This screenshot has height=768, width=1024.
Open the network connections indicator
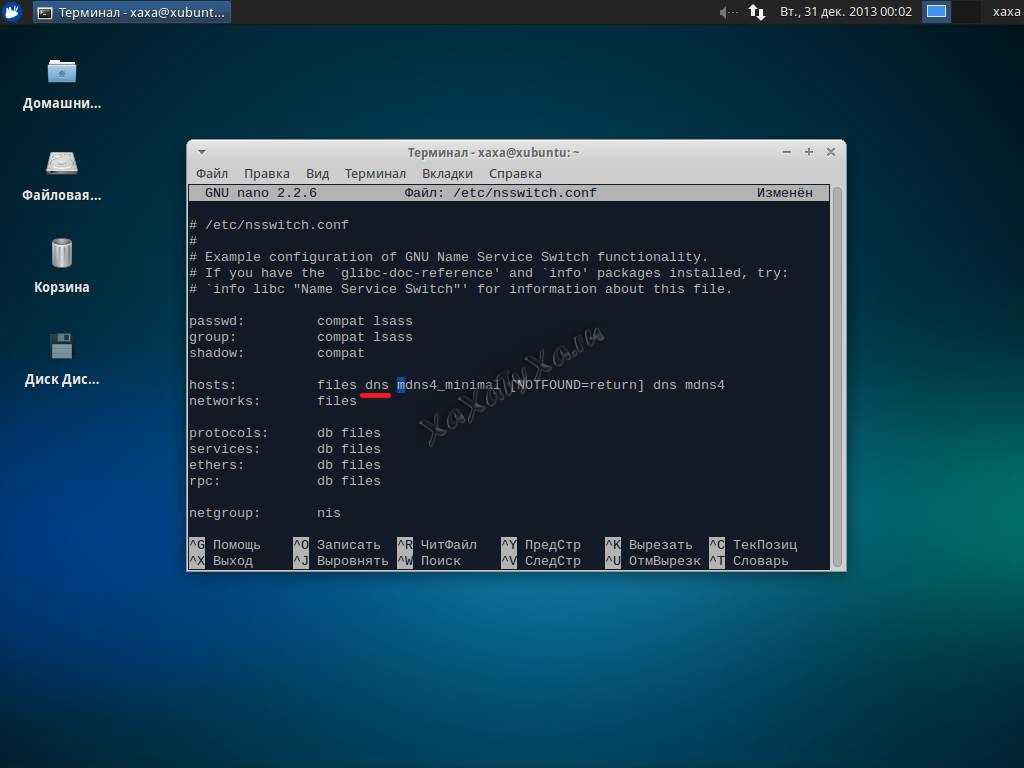(x=757, y=12)
